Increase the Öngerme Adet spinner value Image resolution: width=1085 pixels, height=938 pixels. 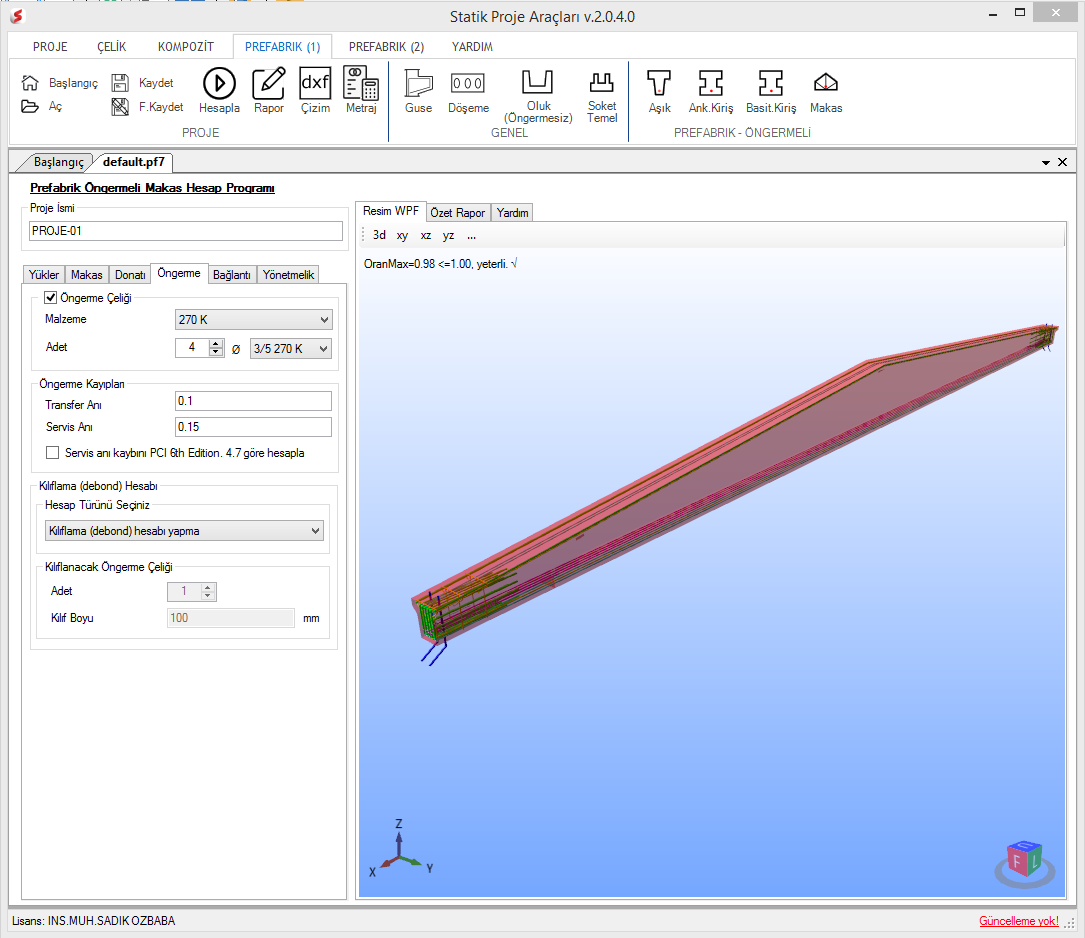point(216,344)
